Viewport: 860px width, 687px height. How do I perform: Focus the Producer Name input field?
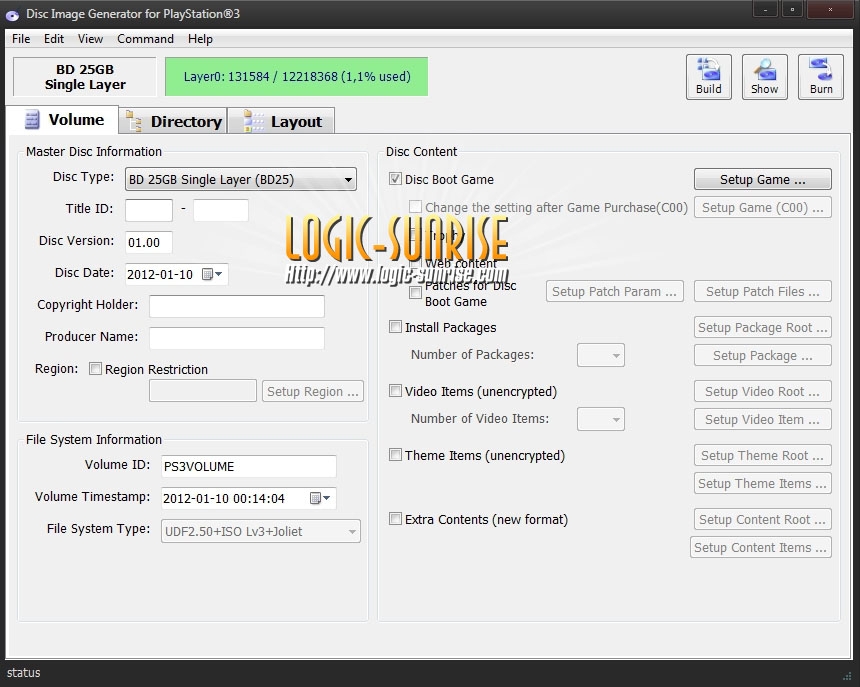[237, 338]
